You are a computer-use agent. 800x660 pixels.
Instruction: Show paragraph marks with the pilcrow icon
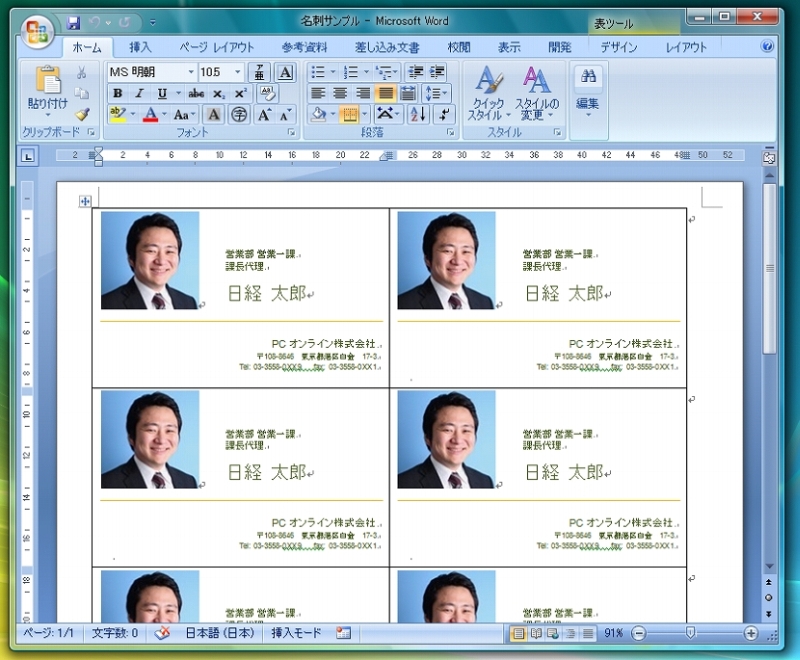click(x=443, y=114)
